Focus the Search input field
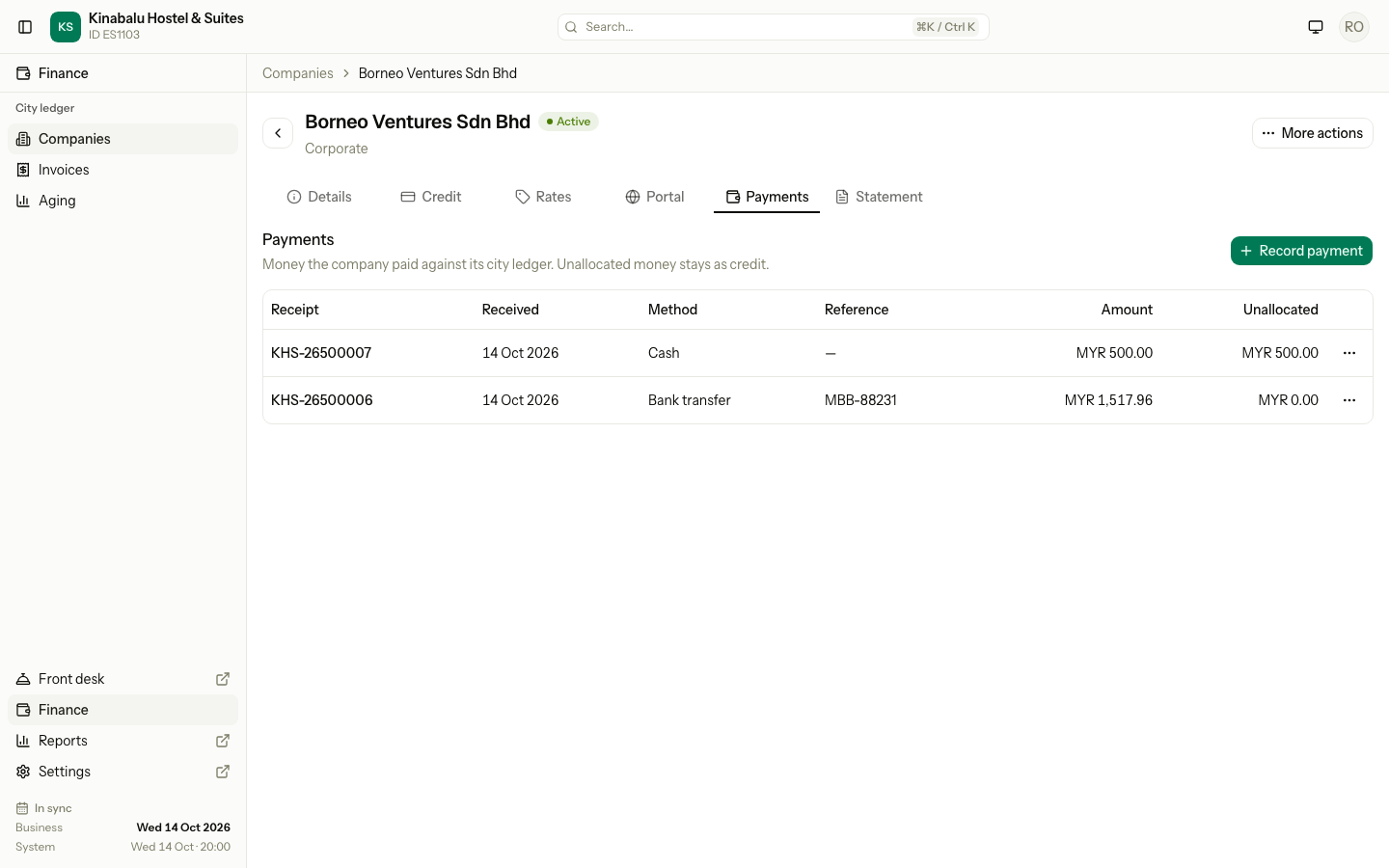The height and width of the screenshot is (868, 1389). click(x=774, y=27)
